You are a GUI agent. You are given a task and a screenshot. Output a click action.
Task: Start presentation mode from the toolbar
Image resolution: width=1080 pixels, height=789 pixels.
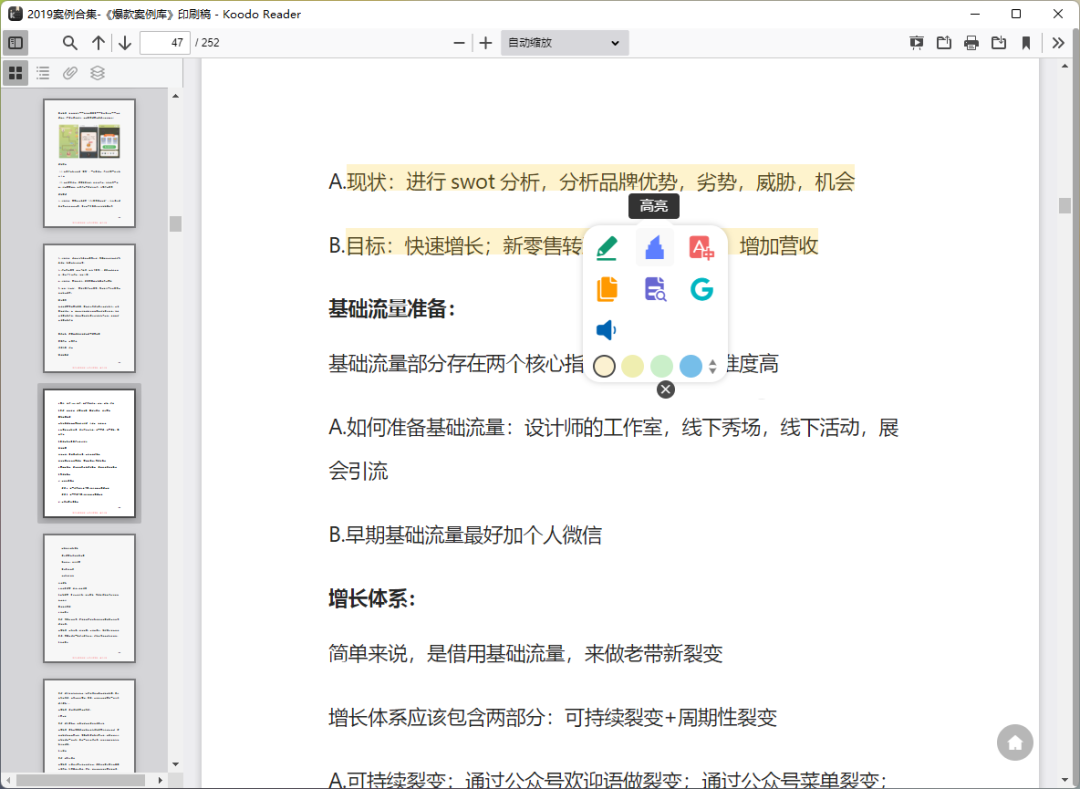point(916,43)
